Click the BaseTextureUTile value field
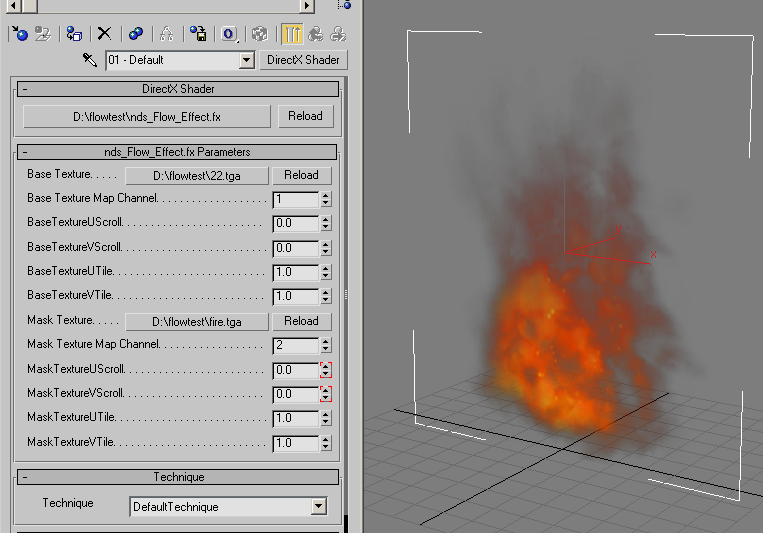The image size is (763, 533). 296,272
